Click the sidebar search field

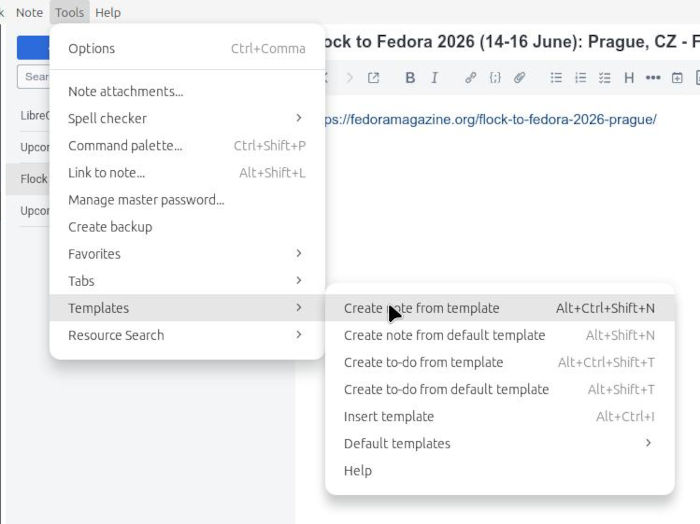tap(36, 77)
